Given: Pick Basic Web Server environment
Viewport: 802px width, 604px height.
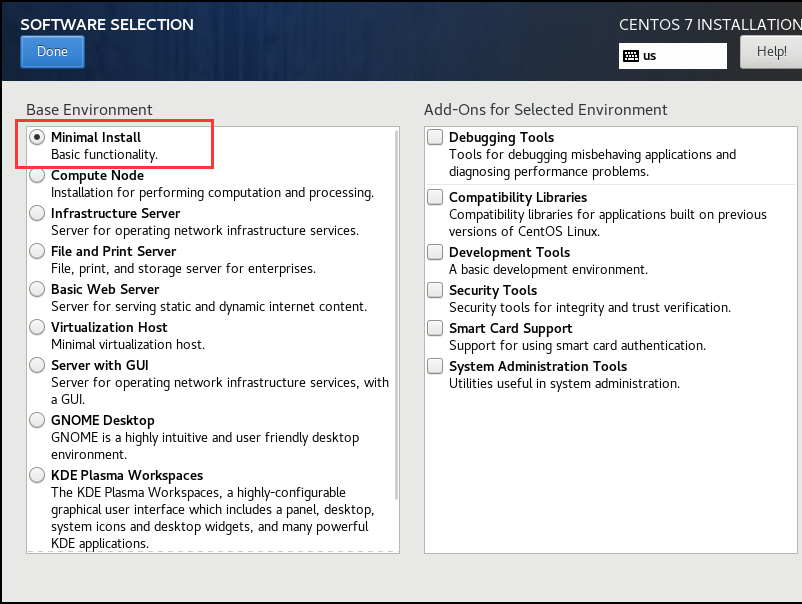Looking at the screenshot, I should [37, 289].
